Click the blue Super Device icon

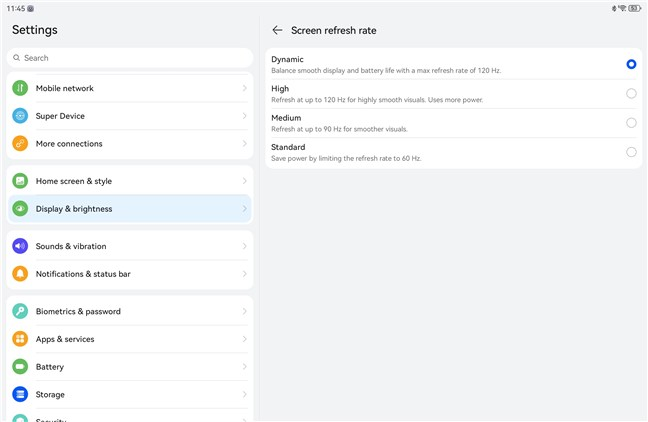click(x=20, y=116)
